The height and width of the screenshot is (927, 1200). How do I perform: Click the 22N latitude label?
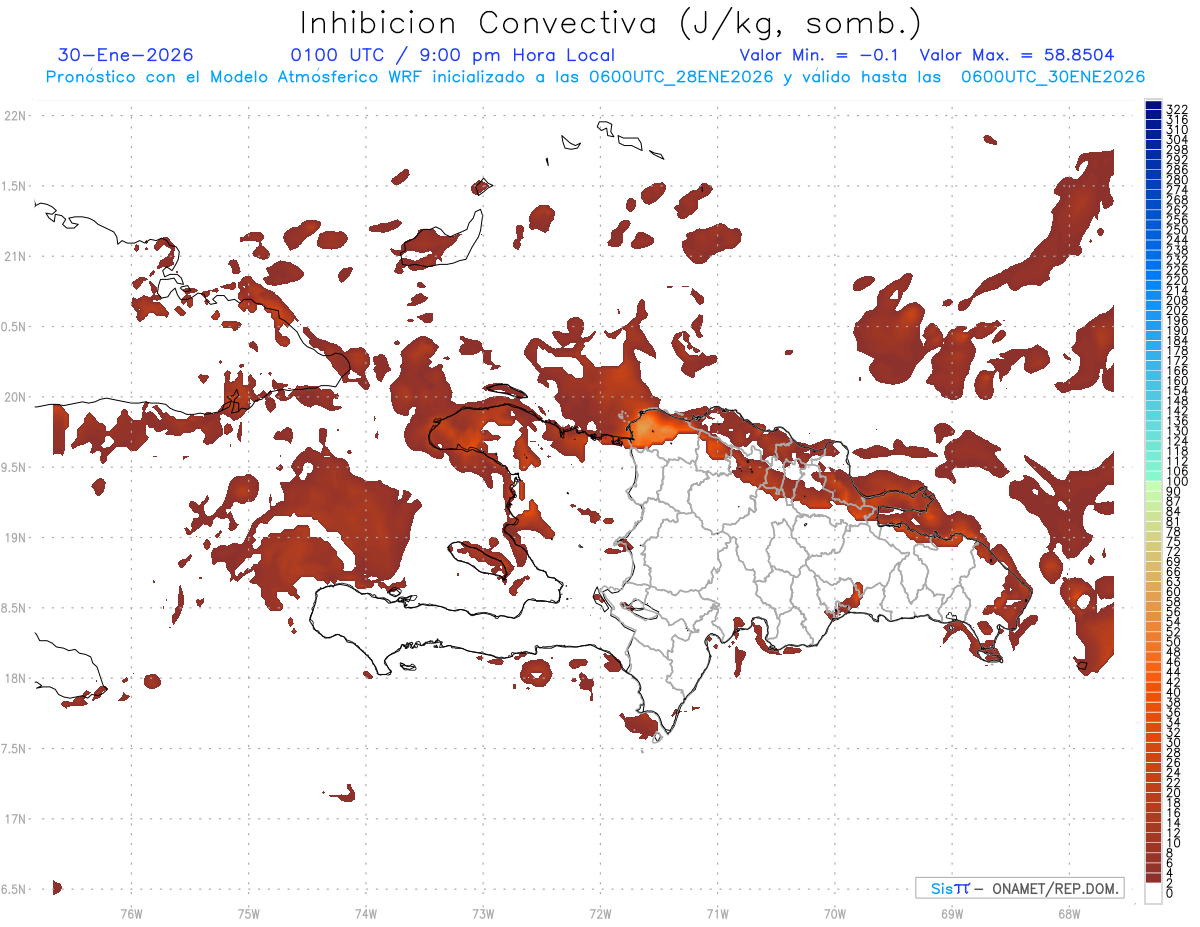[x=15, y=115]
